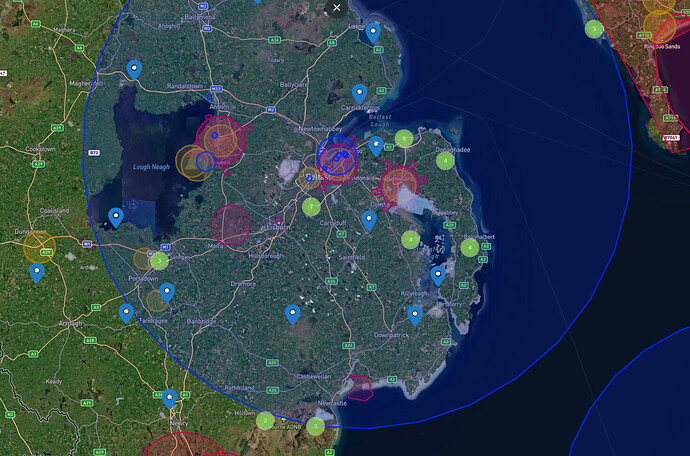The image size is (690, 456).
Task: Click the blue pin north of Downpatrick
Action: click(414, 315)
